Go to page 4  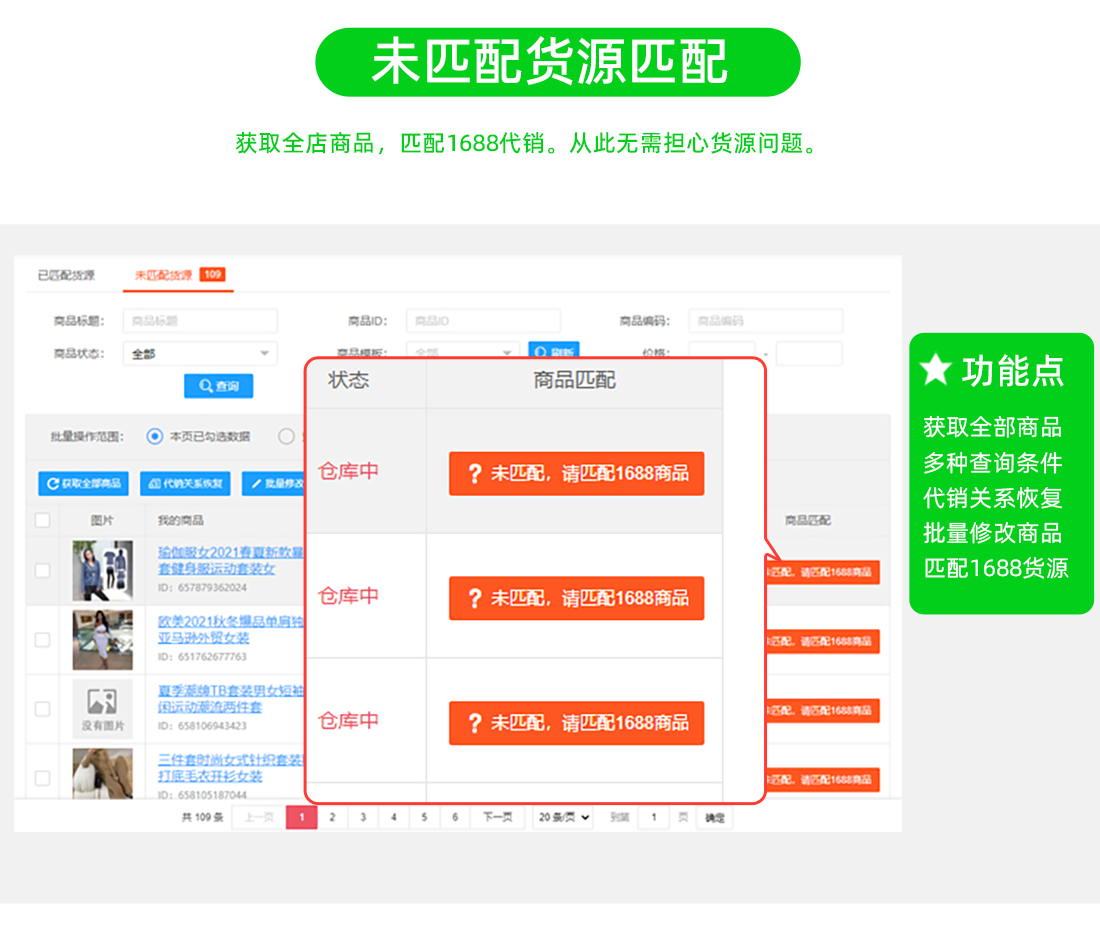(394, 817)
